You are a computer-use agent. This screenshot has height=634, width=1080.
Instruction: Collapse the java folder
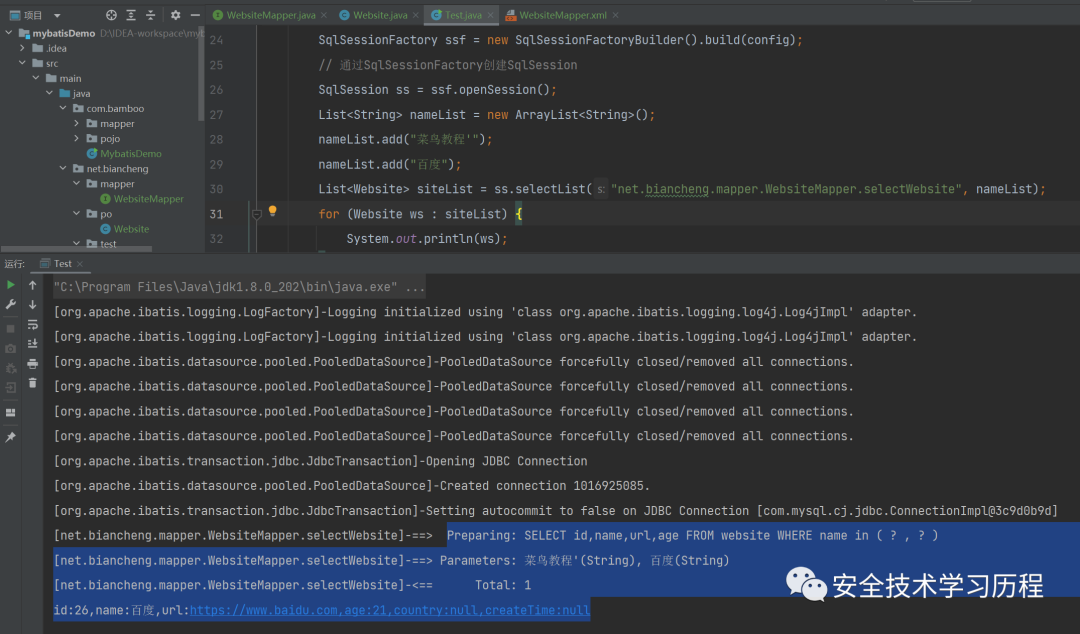(50, 93)
